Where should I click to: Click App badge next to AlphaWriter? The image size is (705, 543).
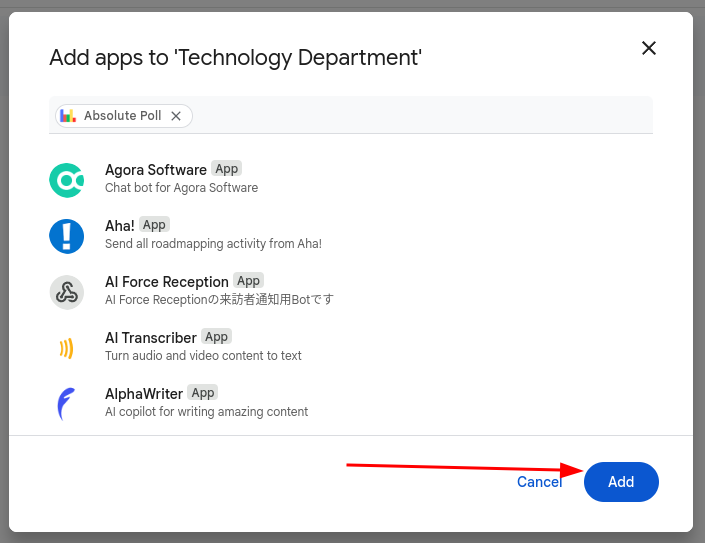click(203, 393)
